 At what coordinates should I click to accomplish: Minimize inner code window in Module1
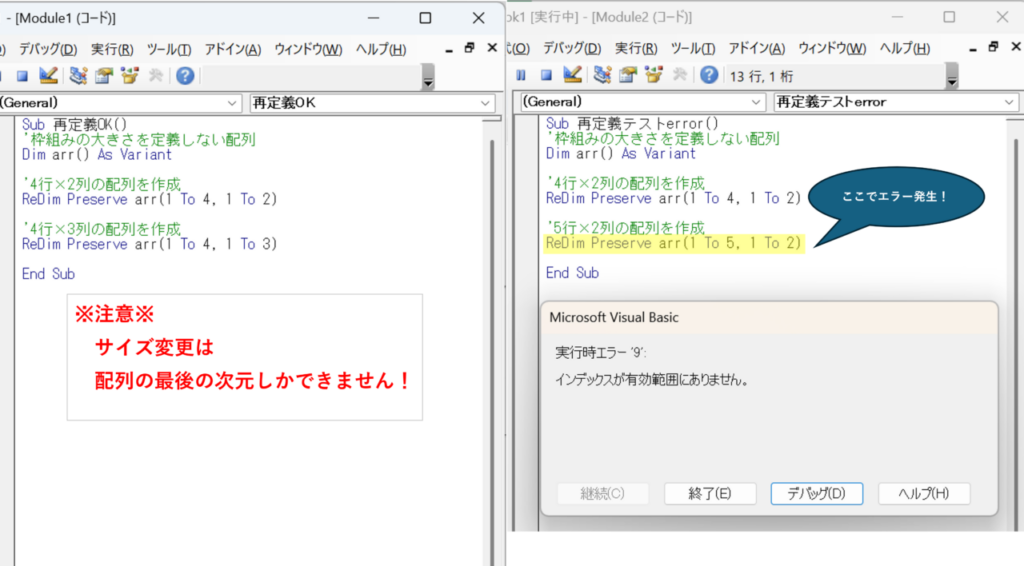449,50
